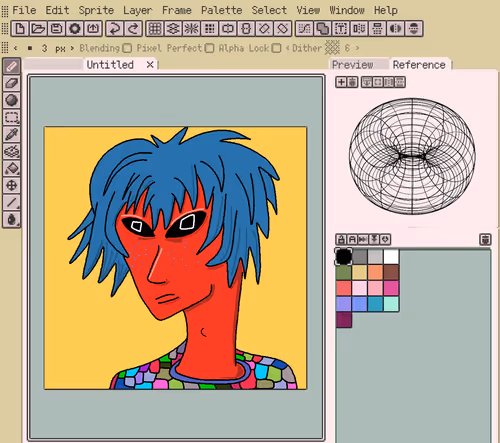The image size is (500, 443).
Task: Choose the paint bucket fill tool
Action: pyautogui.click(x=12, y=168)
